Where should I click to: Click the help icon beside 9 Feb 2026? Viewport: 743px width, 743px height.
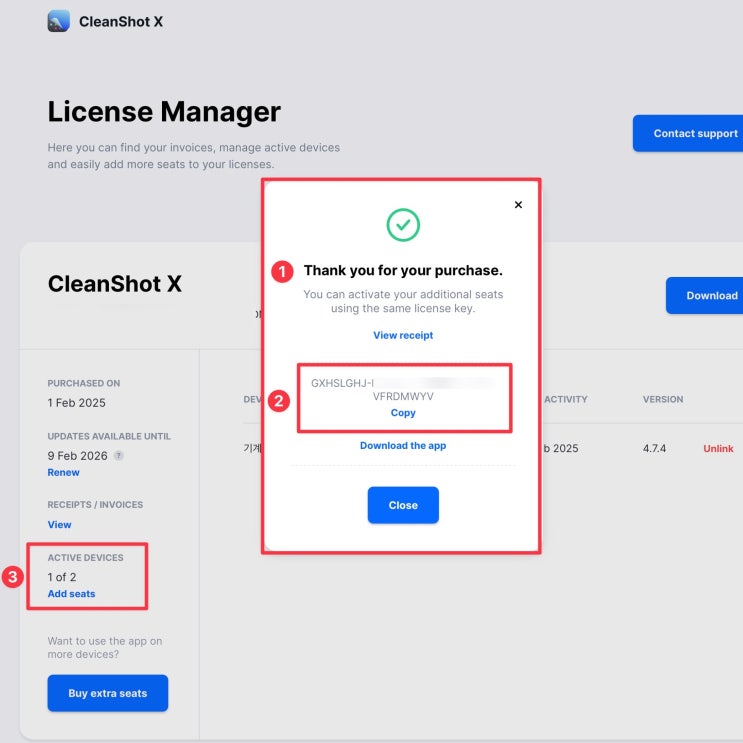pyautogui.click(x=119, y=455)
